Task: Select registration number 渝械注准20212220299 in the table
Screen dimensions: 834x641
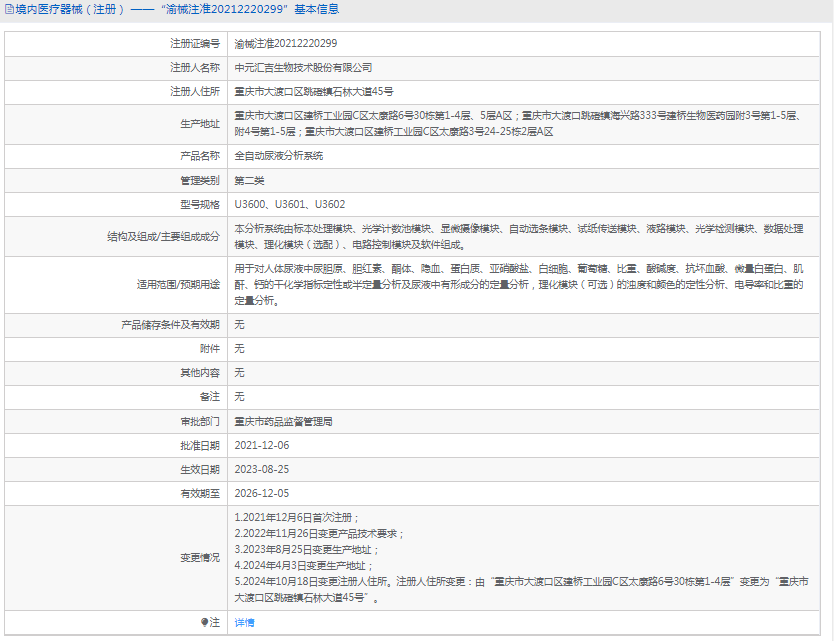Action: coord(286,44)
